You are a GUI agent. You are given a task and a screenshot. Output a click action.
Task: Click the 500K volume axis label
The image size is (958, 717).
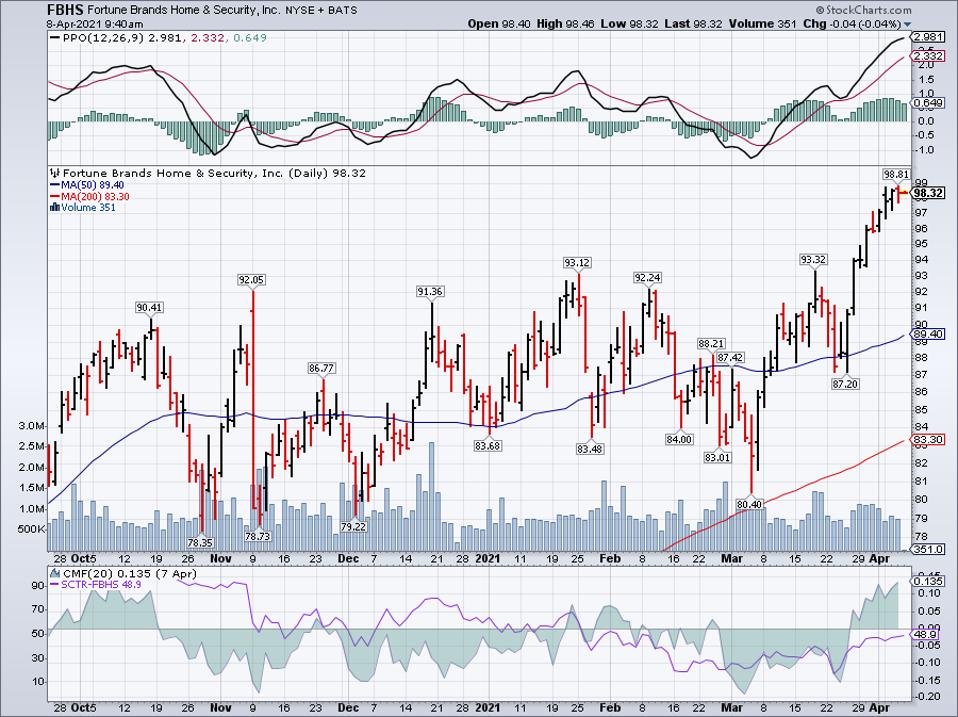click(x=30, y=529)
